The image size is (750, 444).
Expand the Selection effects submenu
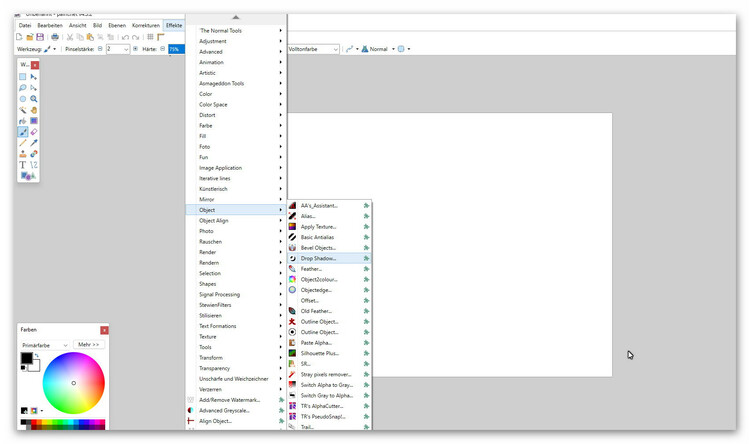pos(236,273)
